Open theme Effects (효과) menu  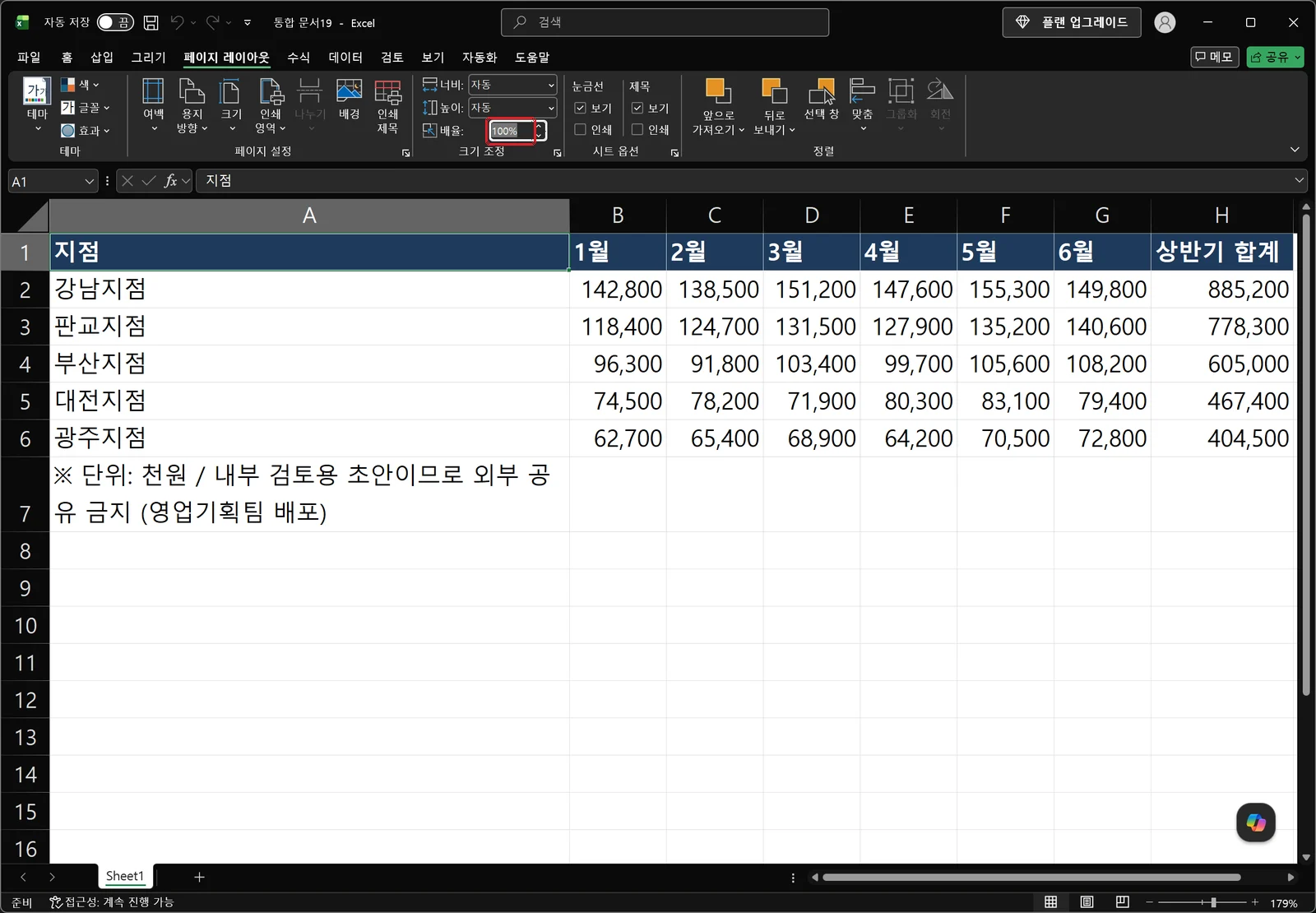(85, 131)
